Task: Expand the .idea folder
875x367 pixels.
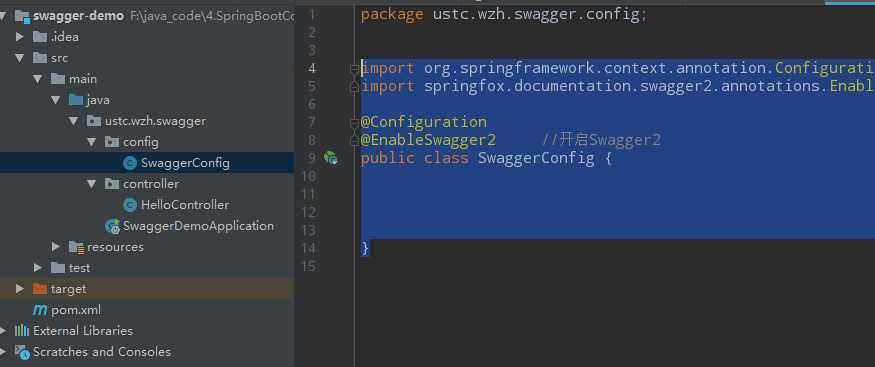Action: pos(20,37)
